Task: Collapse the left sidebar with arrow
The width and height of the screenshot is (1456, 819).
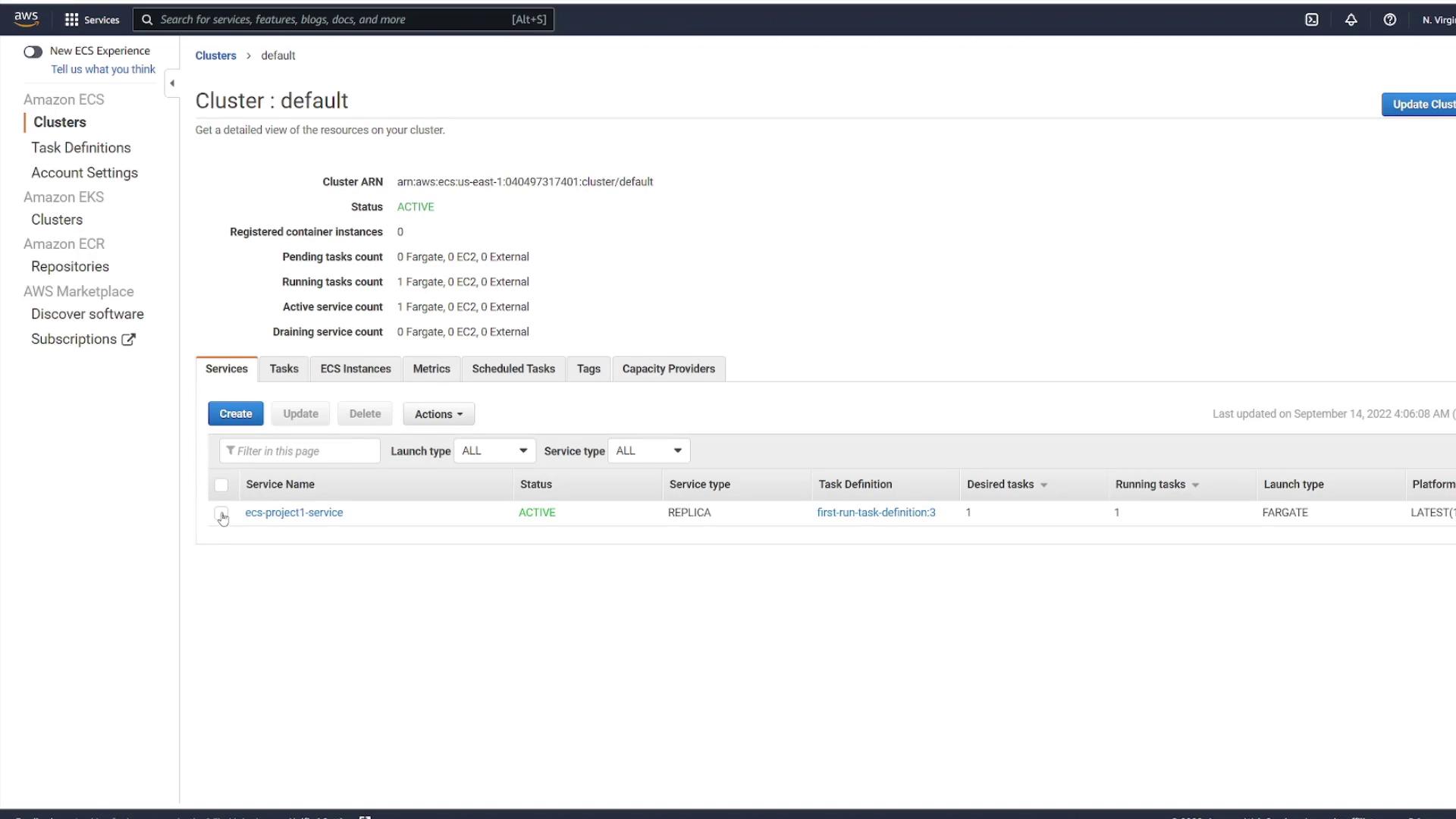Action: tap(172, 83)
